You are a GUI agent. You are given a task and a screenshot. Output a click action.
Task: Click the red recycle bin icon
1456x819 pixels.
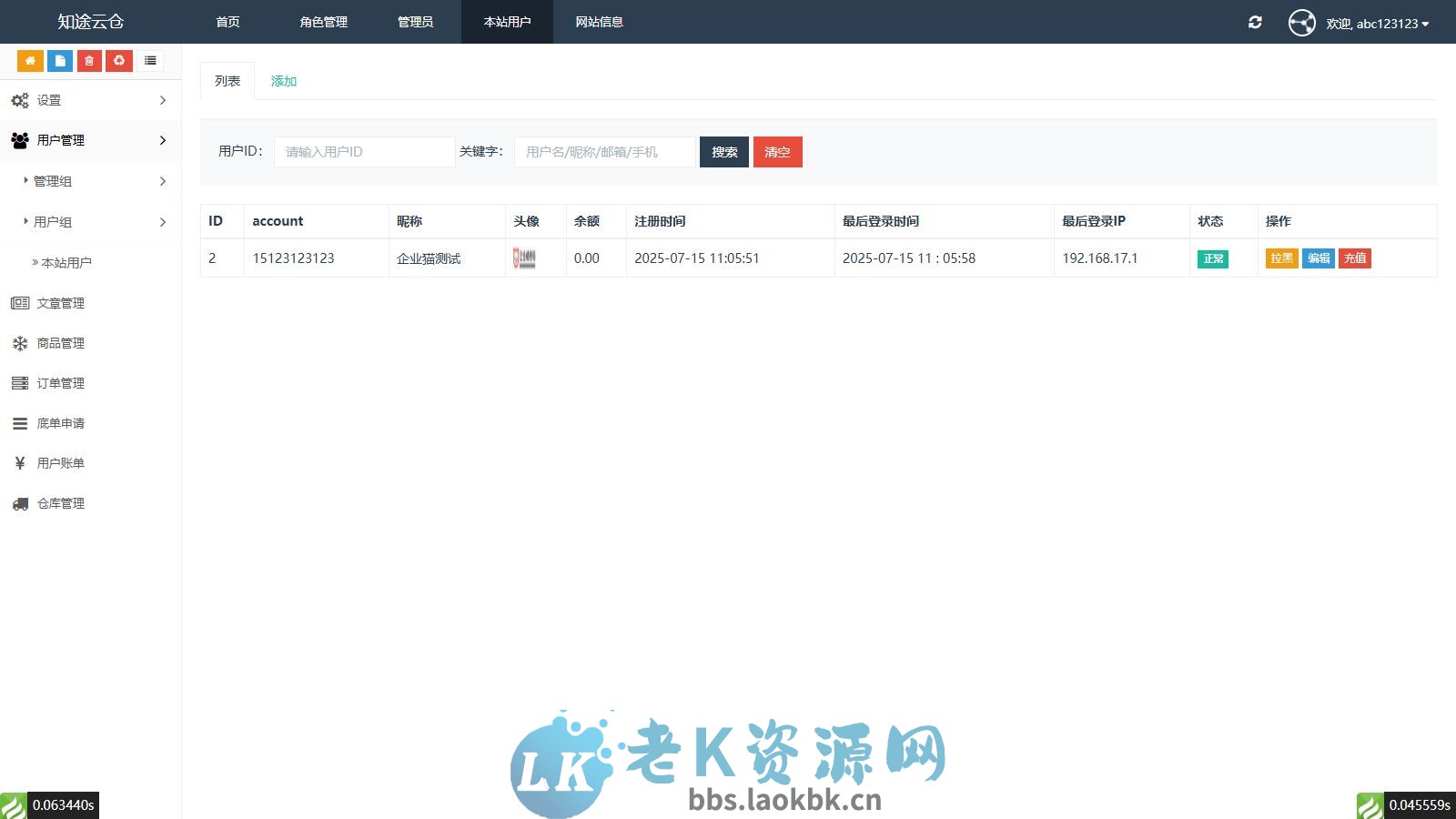pos(118,60)
